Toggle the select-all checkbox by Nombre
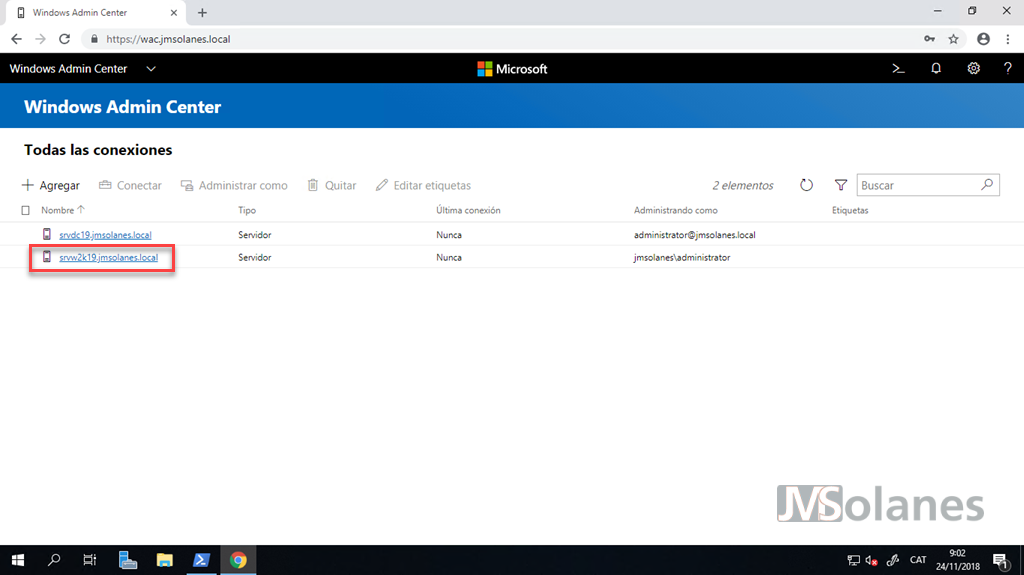 coord(25,210)
